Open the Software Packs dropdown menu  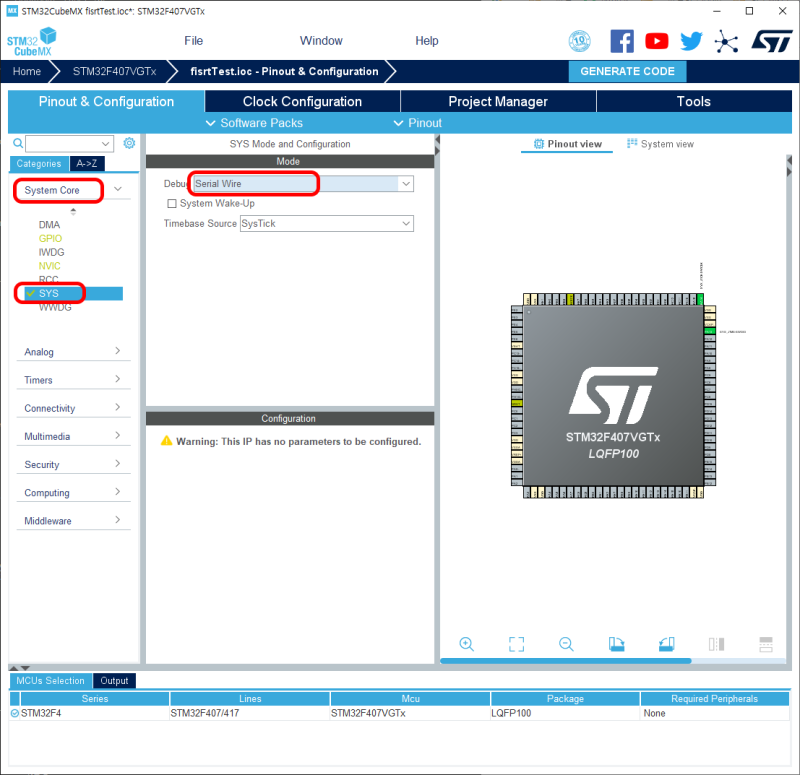click(254, 123)
